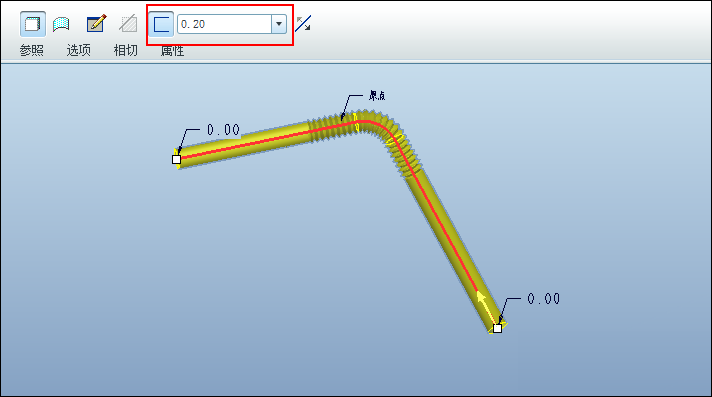Screen dimensions: 712x397
Task: Click the 原点 origin label
Action: [x=377, y=96]
